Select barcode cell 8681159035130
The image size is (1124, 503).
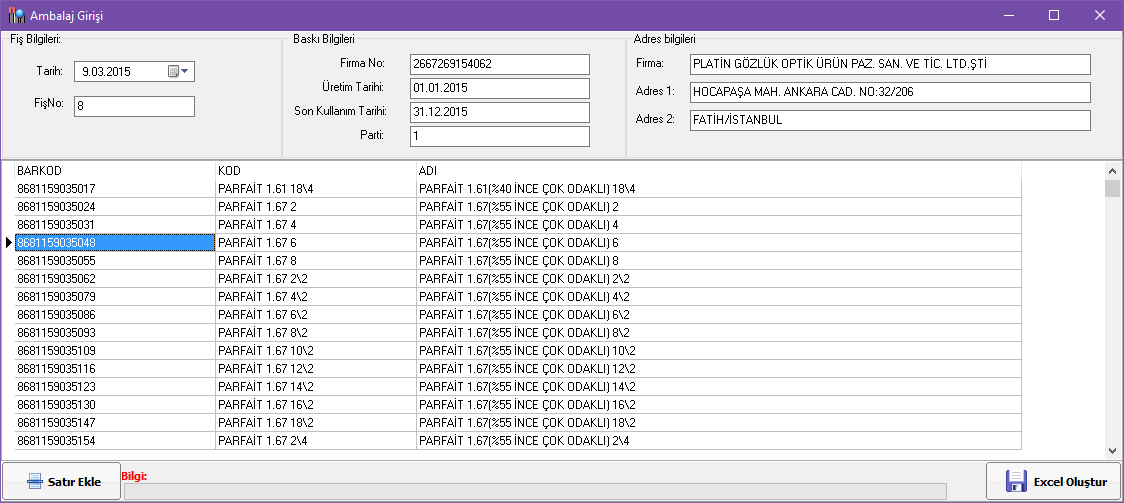pos(115,405)
